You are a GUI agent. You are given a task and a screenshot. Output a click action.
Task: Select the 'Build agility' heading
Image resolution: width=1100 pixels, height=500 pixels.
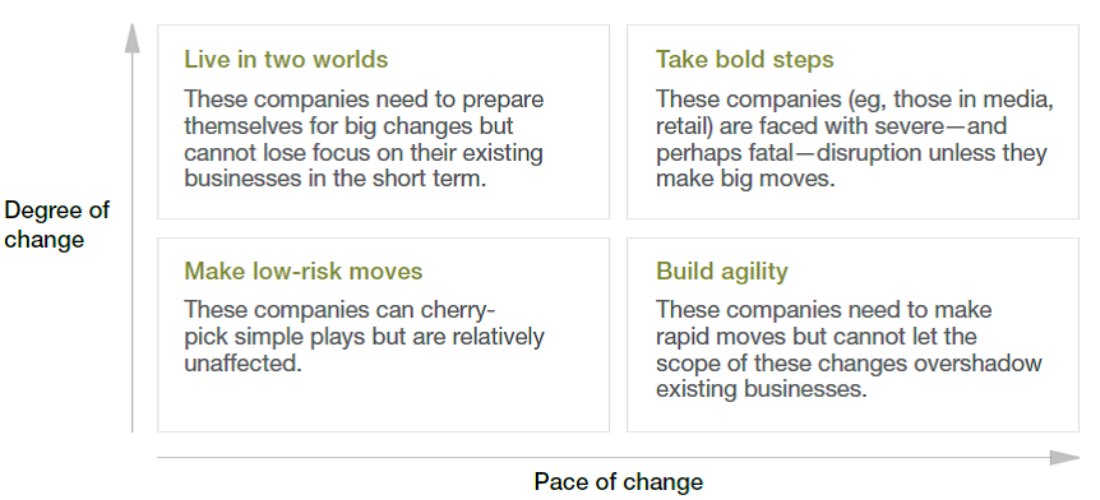pos(722,271)
